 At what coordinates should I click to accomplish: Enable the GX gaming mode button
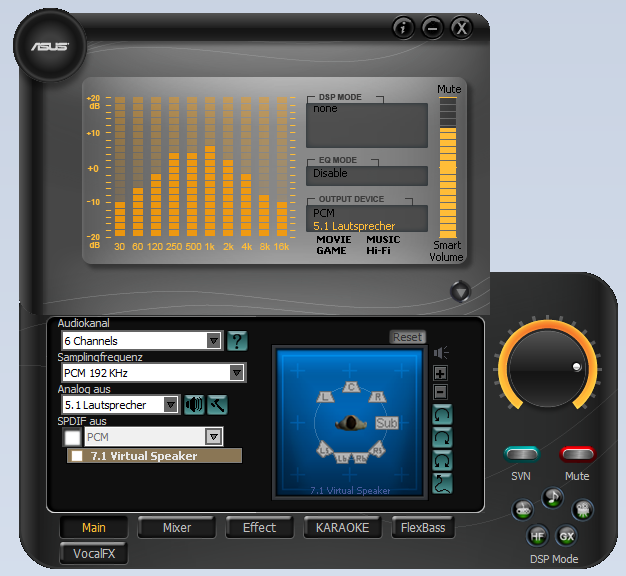(567, 536)
